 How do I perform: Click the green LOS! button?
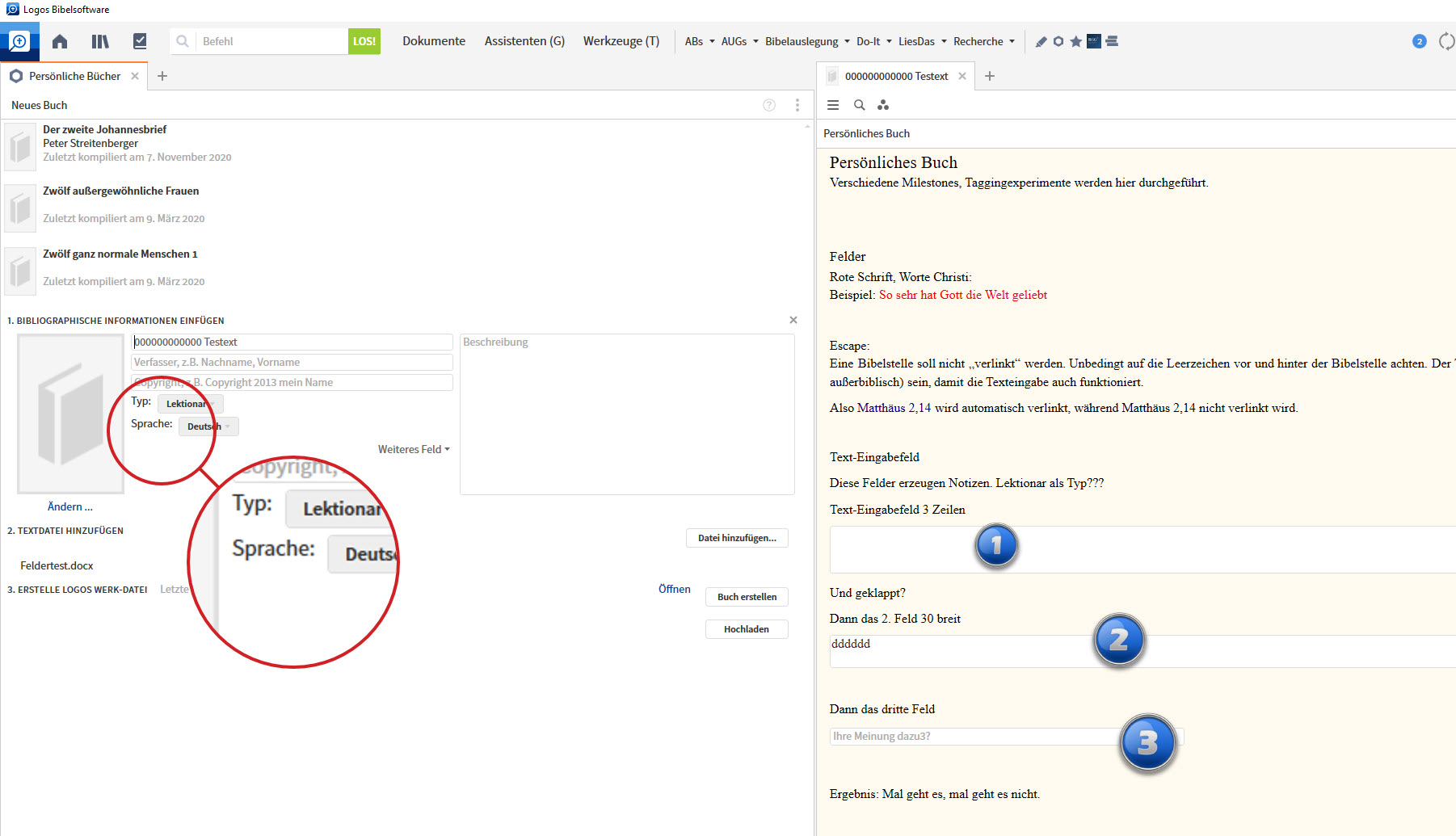click(x=364, y=41)
